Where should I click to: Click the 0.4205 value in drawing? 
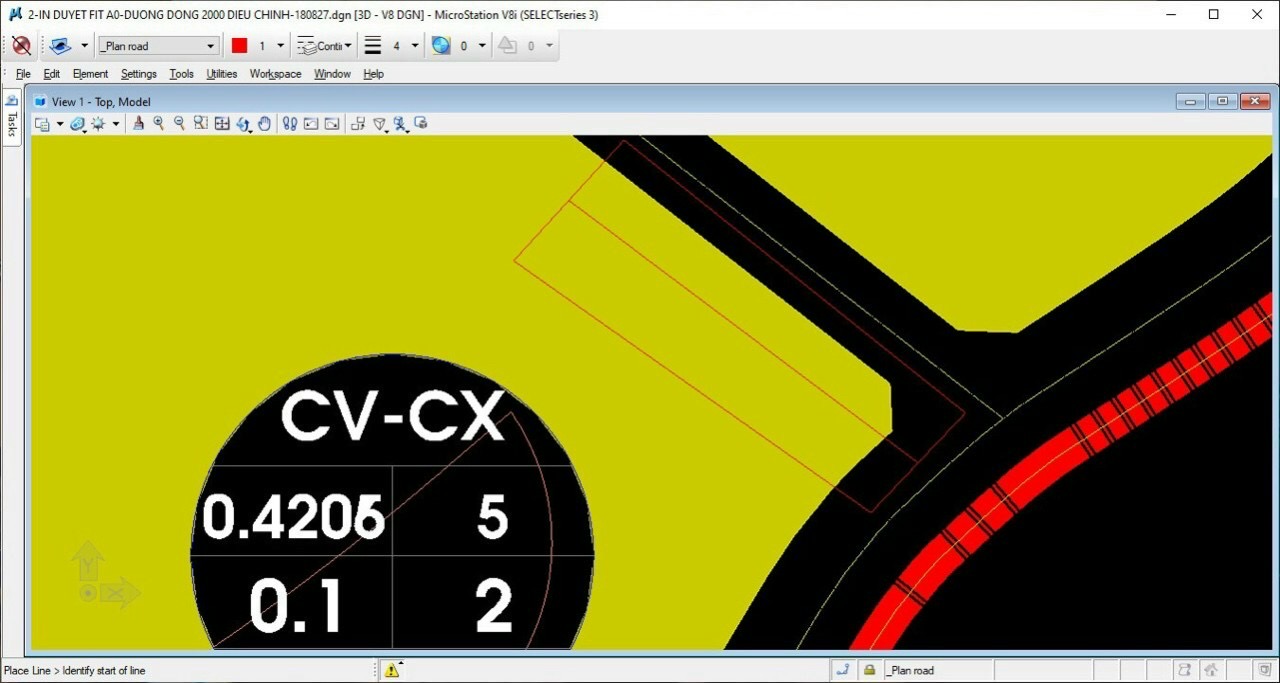(x=294, y=517)
